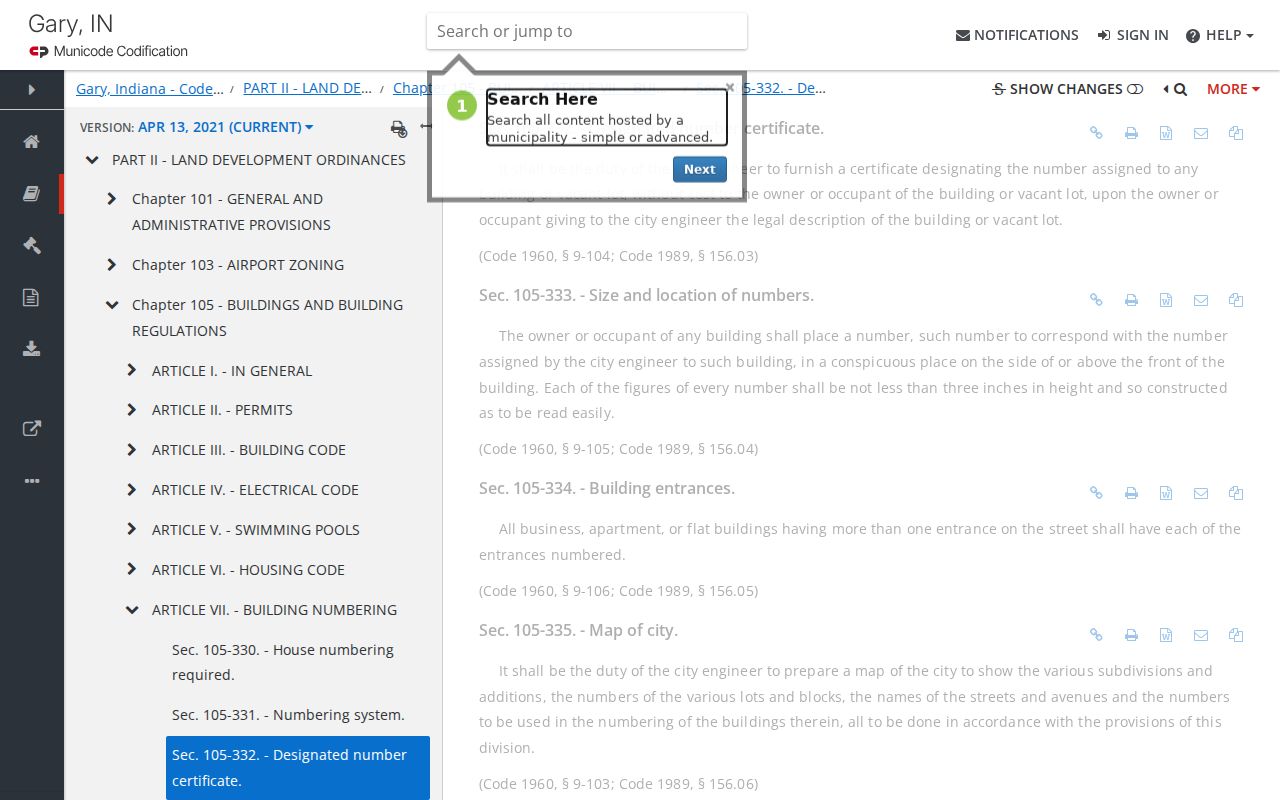The height and width of the screenshot is (800, 1280).
Task: Select Sec. 105-331. - Numbering system
Action: click(288, 715)
